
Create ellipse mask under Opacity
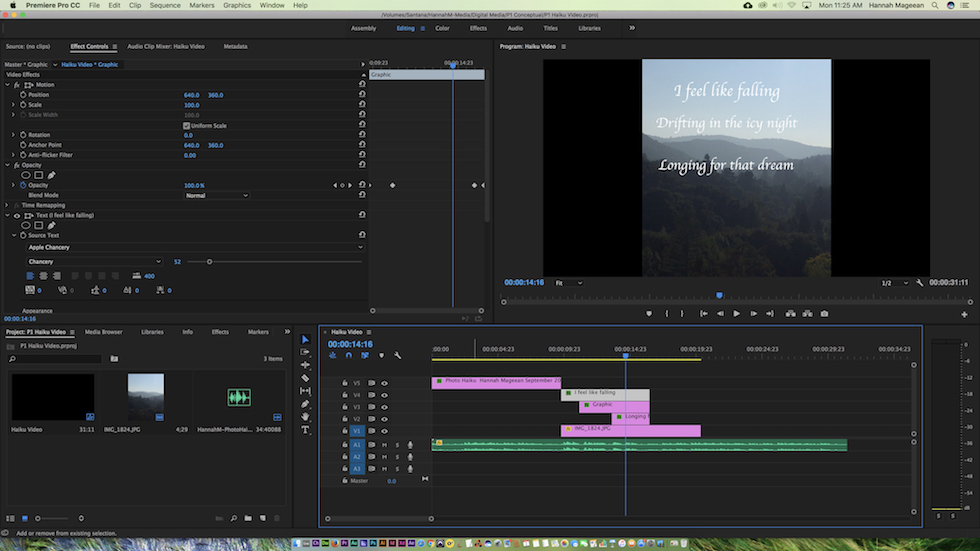click(x=26, y=175)
